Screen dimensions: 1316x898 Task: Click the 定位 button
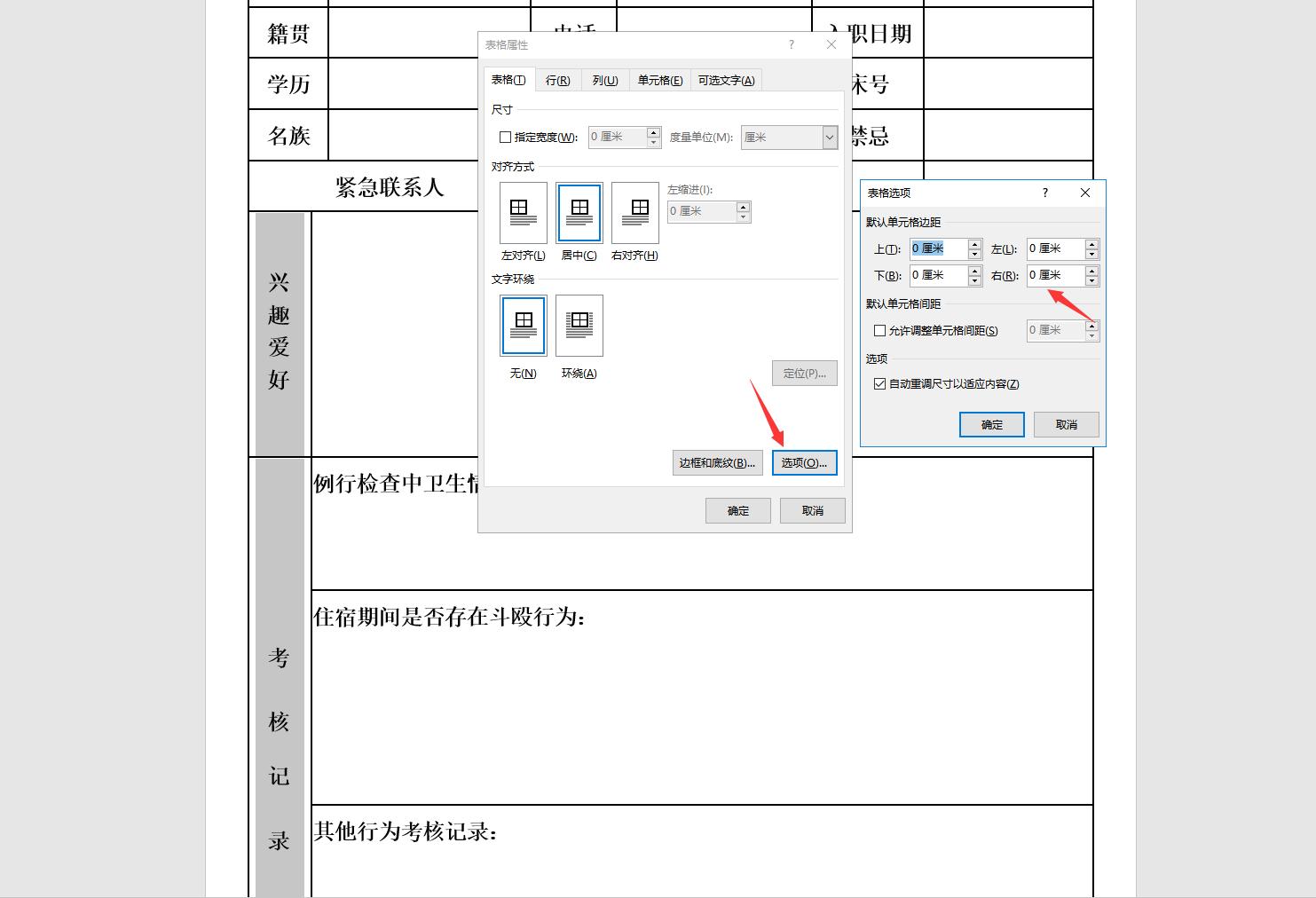click(x=804, y=373)
